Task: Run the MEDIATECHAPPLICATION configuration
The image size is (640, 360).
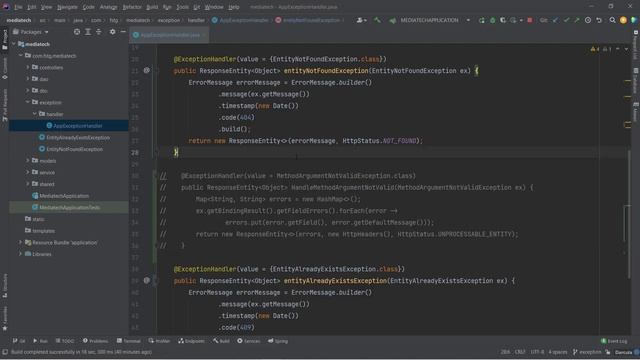Action: [x=482, y=20]
